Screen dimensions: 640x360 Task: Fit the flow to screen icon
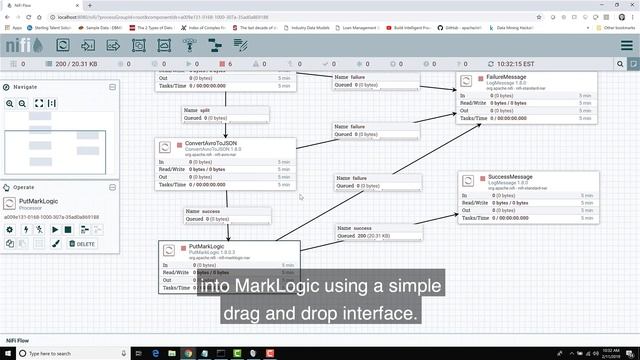pyautogui.click(x=39, y=103)
